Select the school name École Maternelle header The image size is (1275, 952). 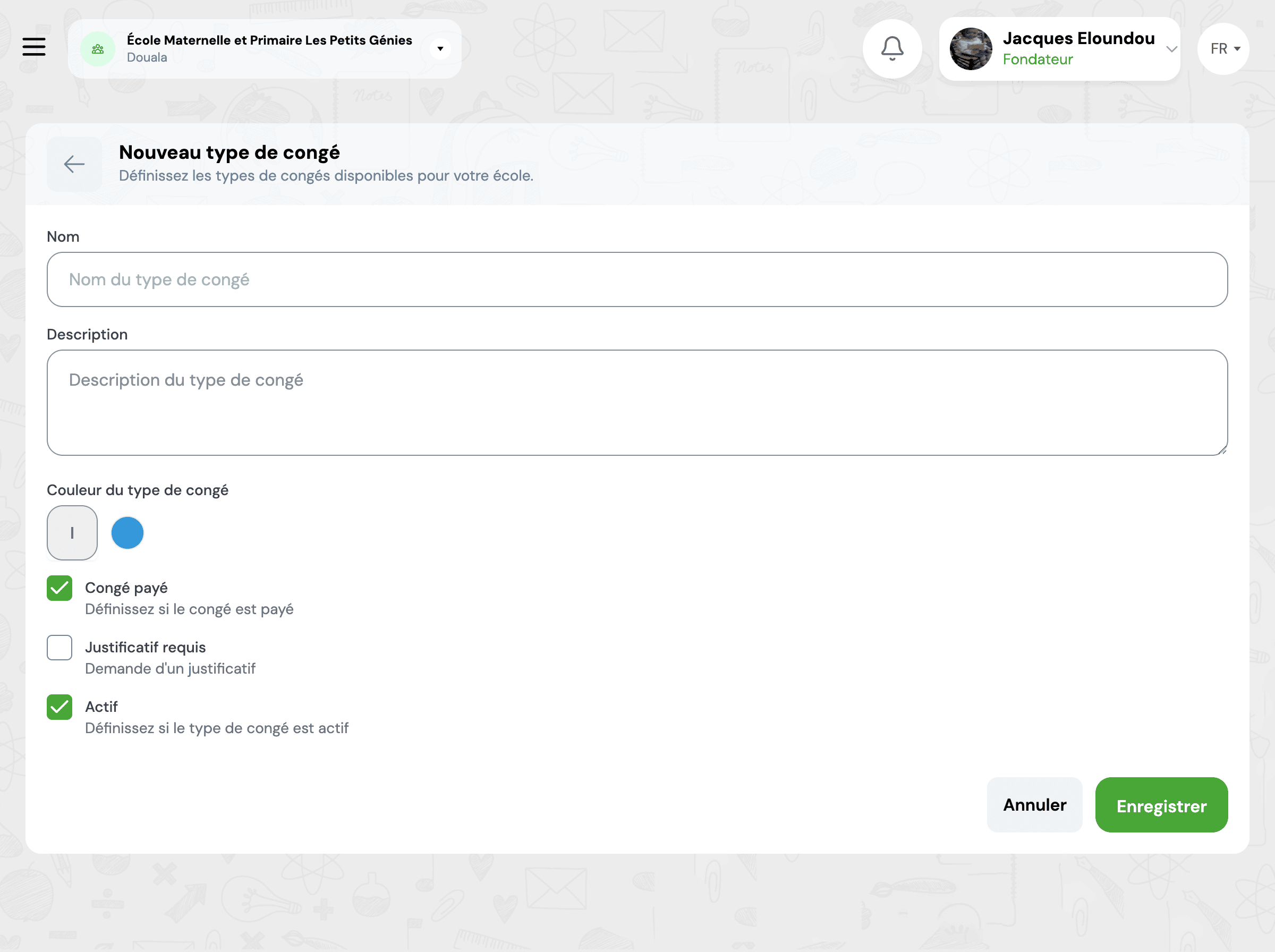269,40
